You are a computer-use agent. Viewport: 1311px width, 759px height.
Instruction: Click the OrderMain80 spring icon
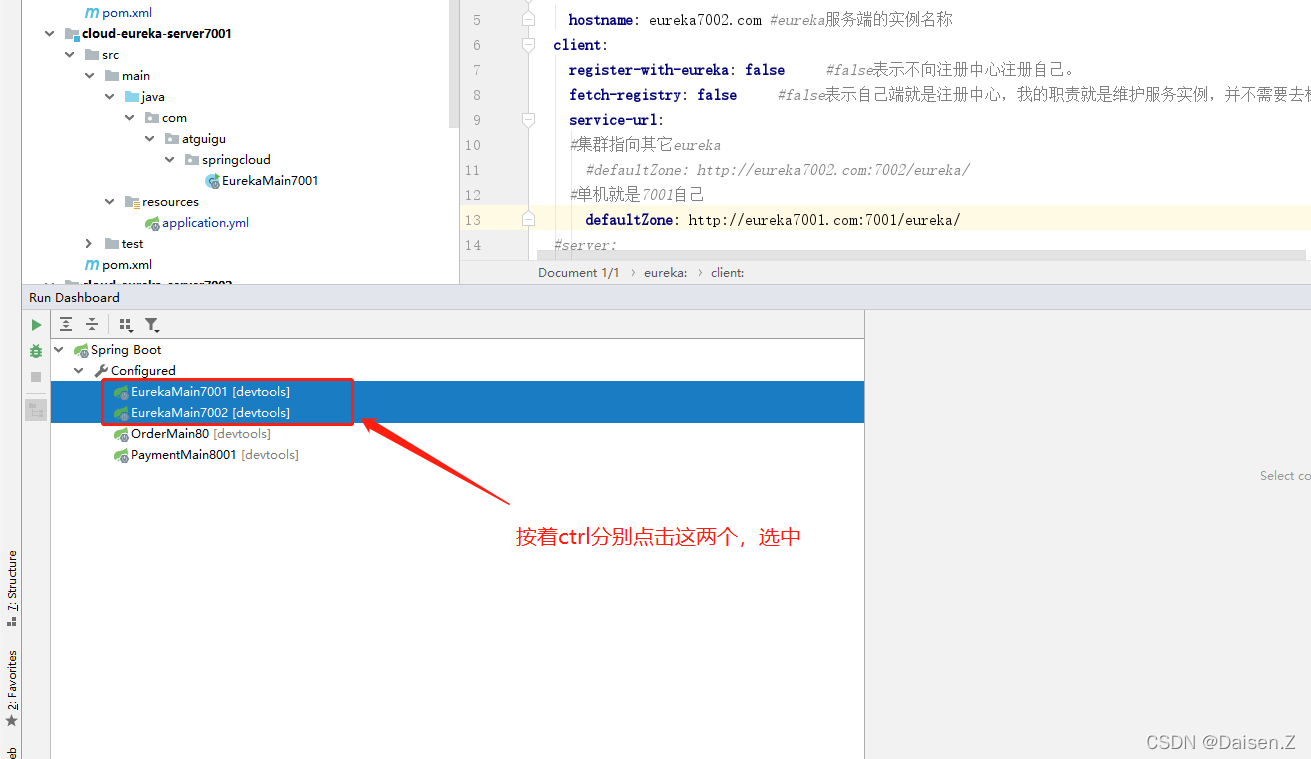pyautogui.click(x=122, y=434)
